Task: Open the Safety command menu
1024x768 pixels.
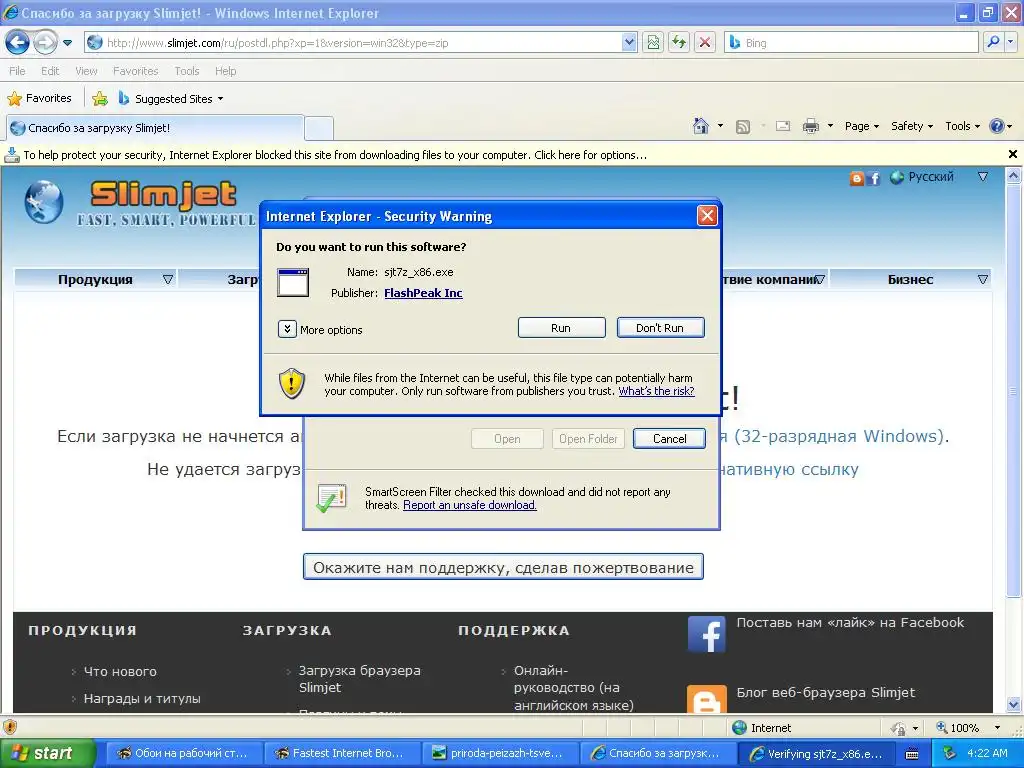Action: tap(912, 127)
